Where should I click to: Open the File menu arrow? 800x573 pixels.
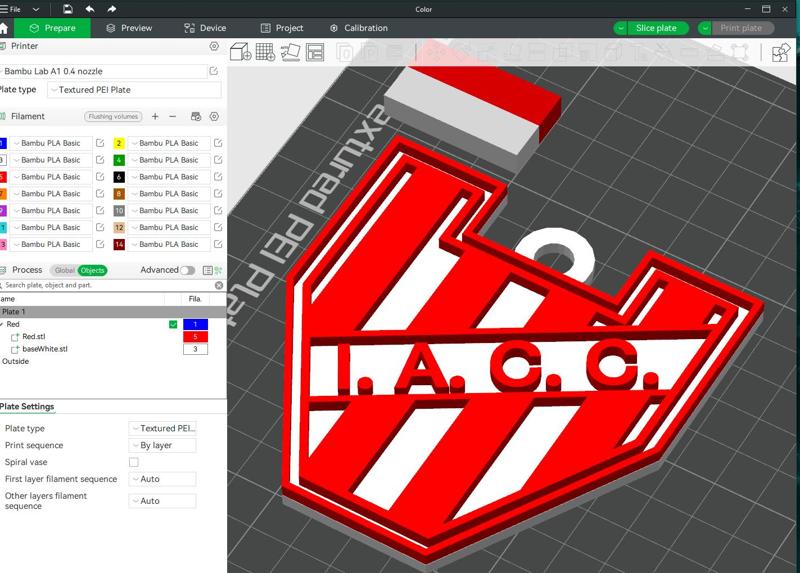pos(36,9)
